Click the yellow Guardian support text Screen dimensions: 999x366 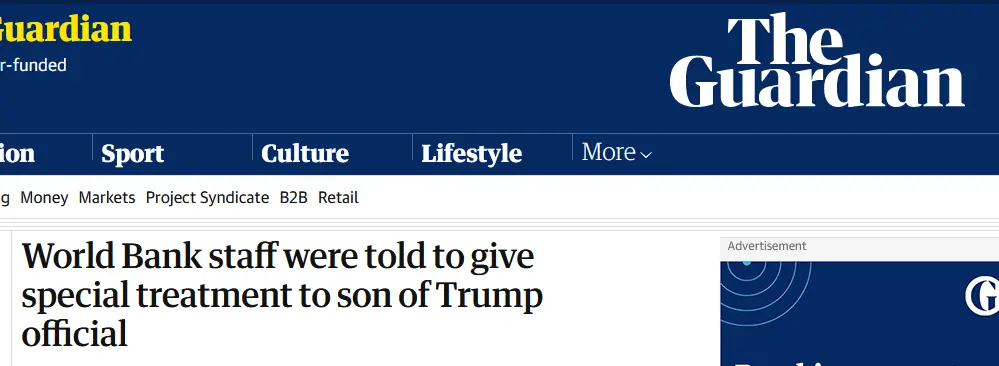pos(66,29)
